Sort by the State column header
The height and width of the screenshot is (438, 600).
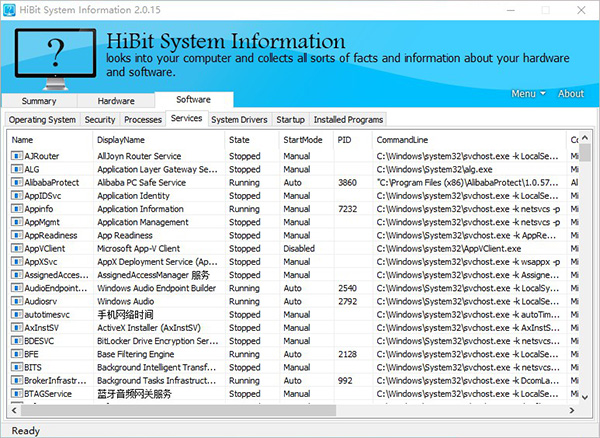(x=252, y=140)
